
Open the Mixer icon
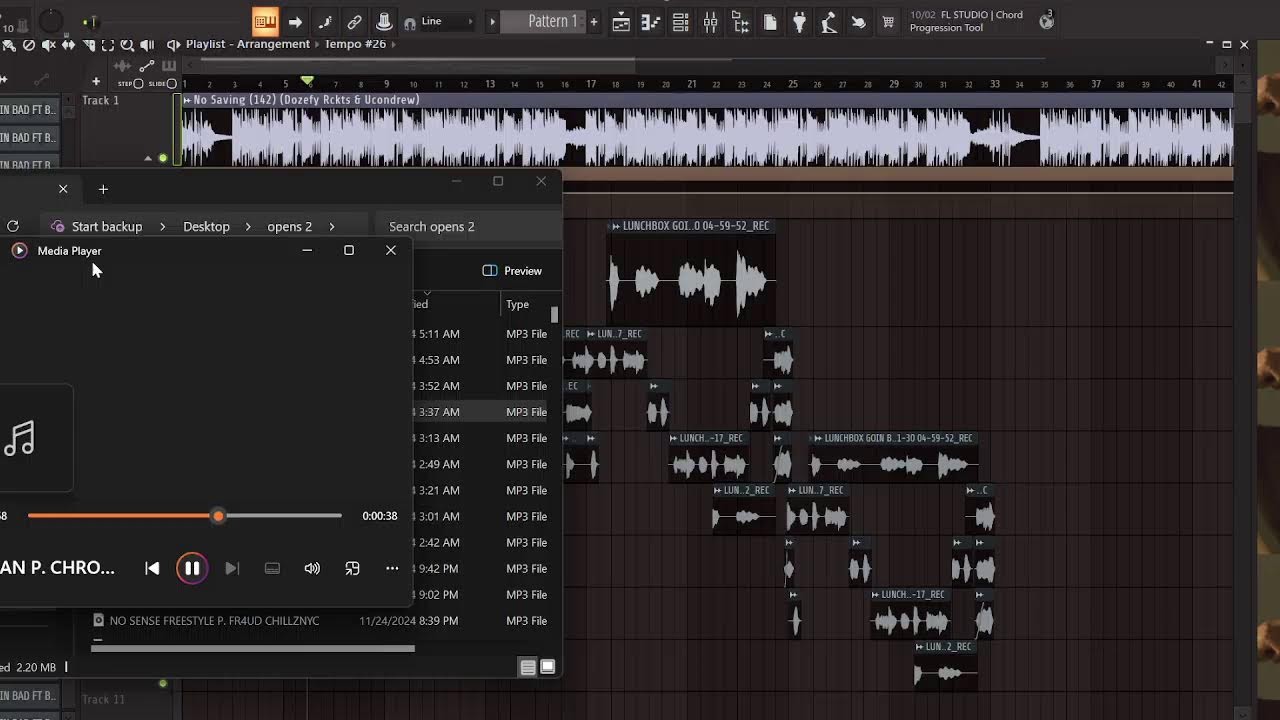[x=711, y=21]
